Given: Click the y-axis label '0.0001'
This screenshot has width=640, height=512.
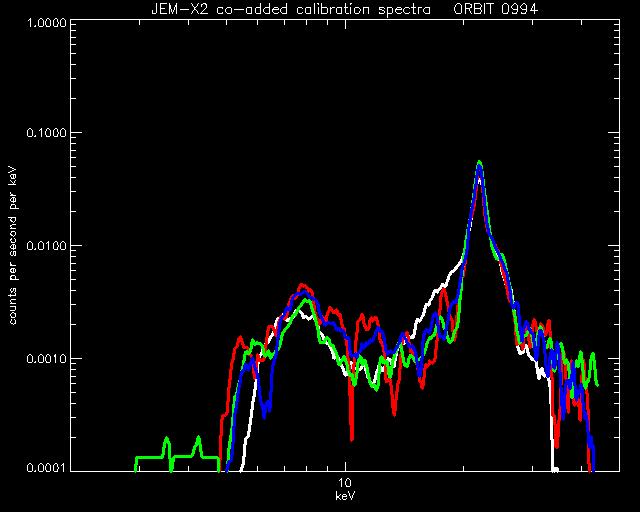Looking at the screenshot, I should (x=46, y=467).
